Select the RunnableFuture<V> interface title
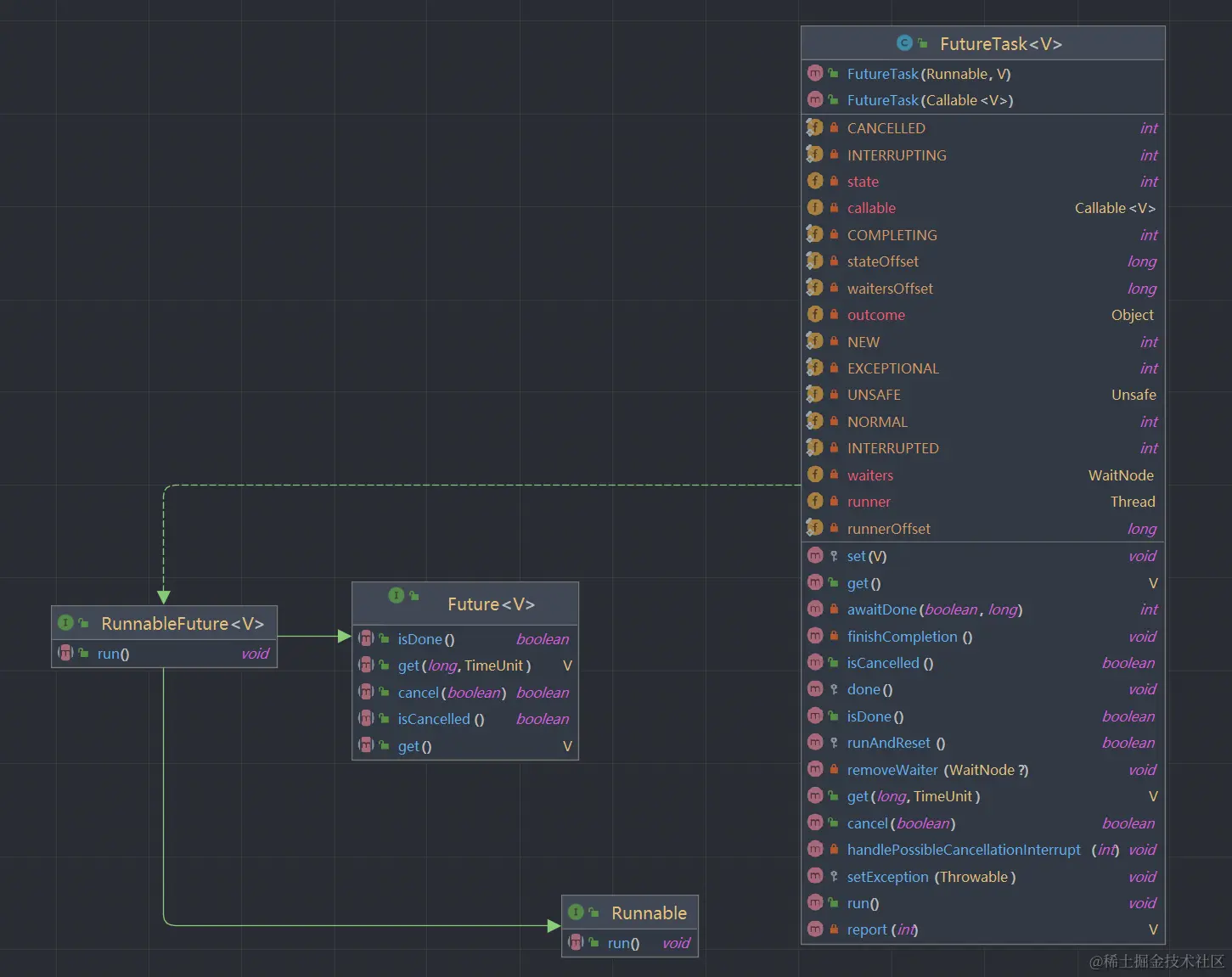Screen dimensions: 1232x977 coord(183,624)
